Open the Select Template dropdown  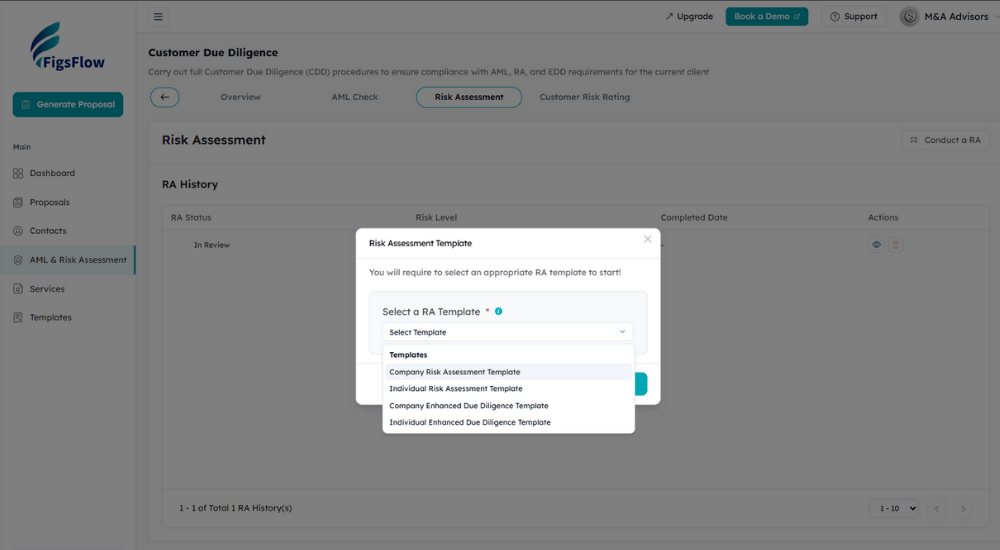pyautogui.click(x=507, y=332)
